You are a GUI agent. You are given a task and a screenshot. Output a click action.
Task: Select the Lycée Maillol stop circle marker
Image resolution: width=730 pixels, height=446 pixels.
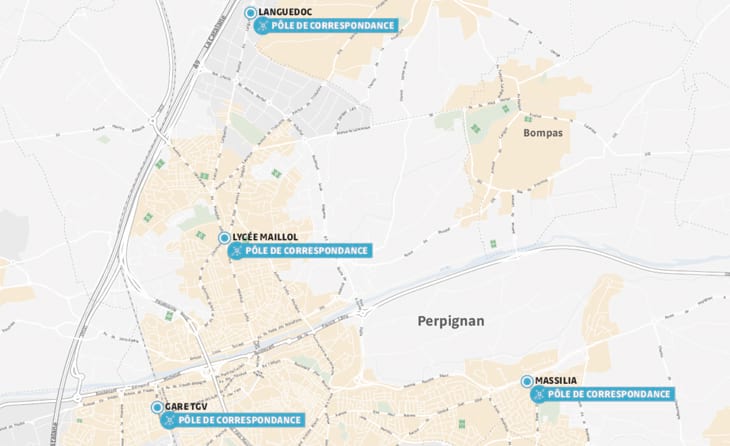(224, 238)
